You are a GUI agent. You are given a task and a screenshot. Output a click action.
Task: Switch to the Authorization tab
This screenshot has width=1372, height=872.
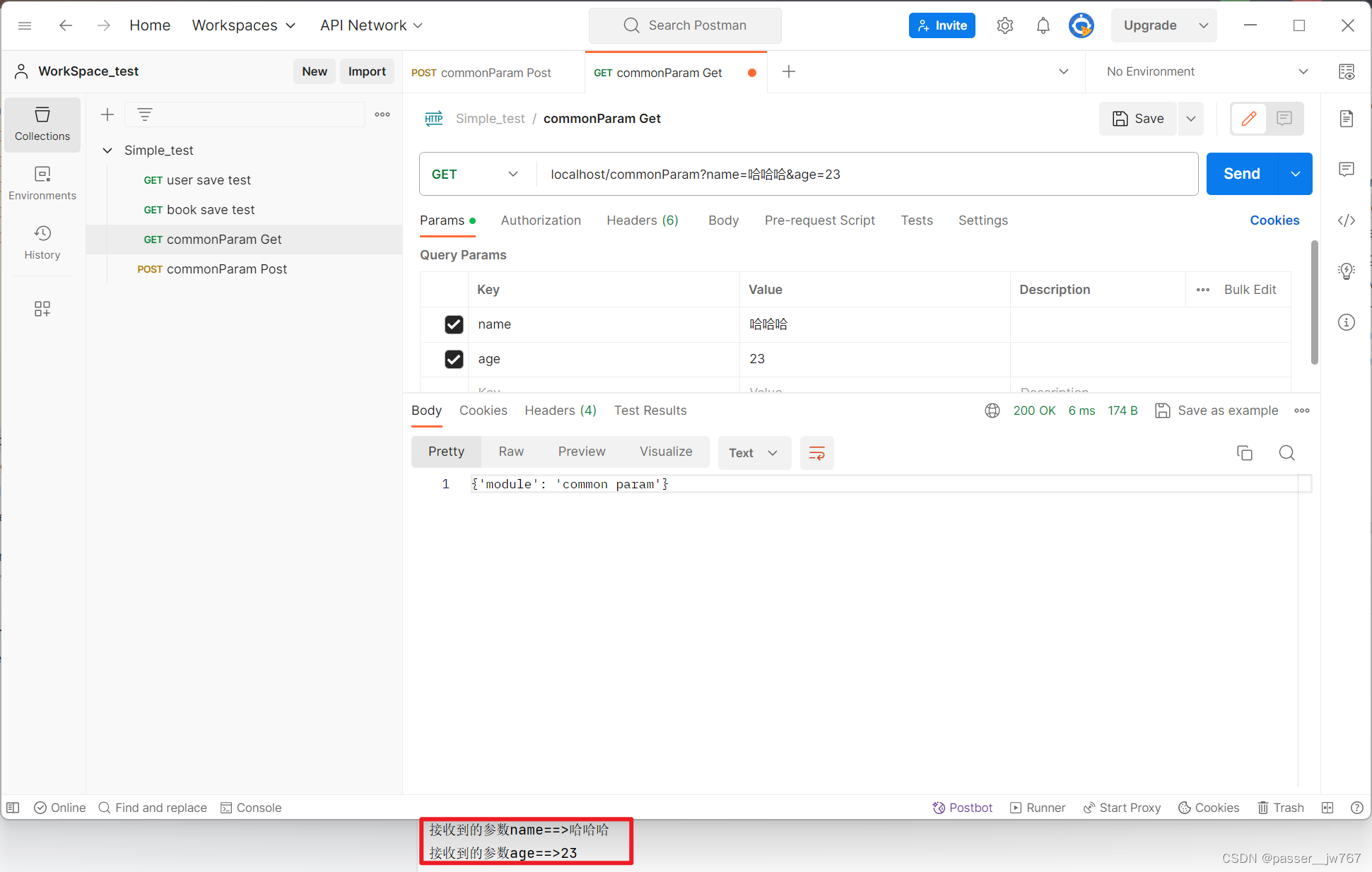click(541, 220)
